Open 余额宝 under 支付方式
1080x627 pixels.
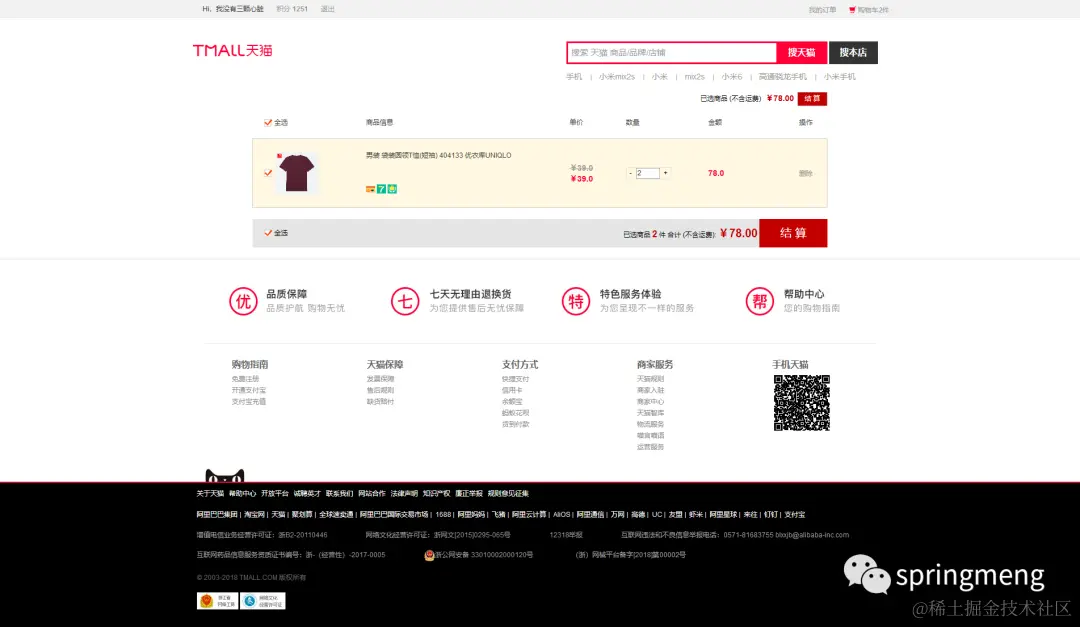click(512, 402)
